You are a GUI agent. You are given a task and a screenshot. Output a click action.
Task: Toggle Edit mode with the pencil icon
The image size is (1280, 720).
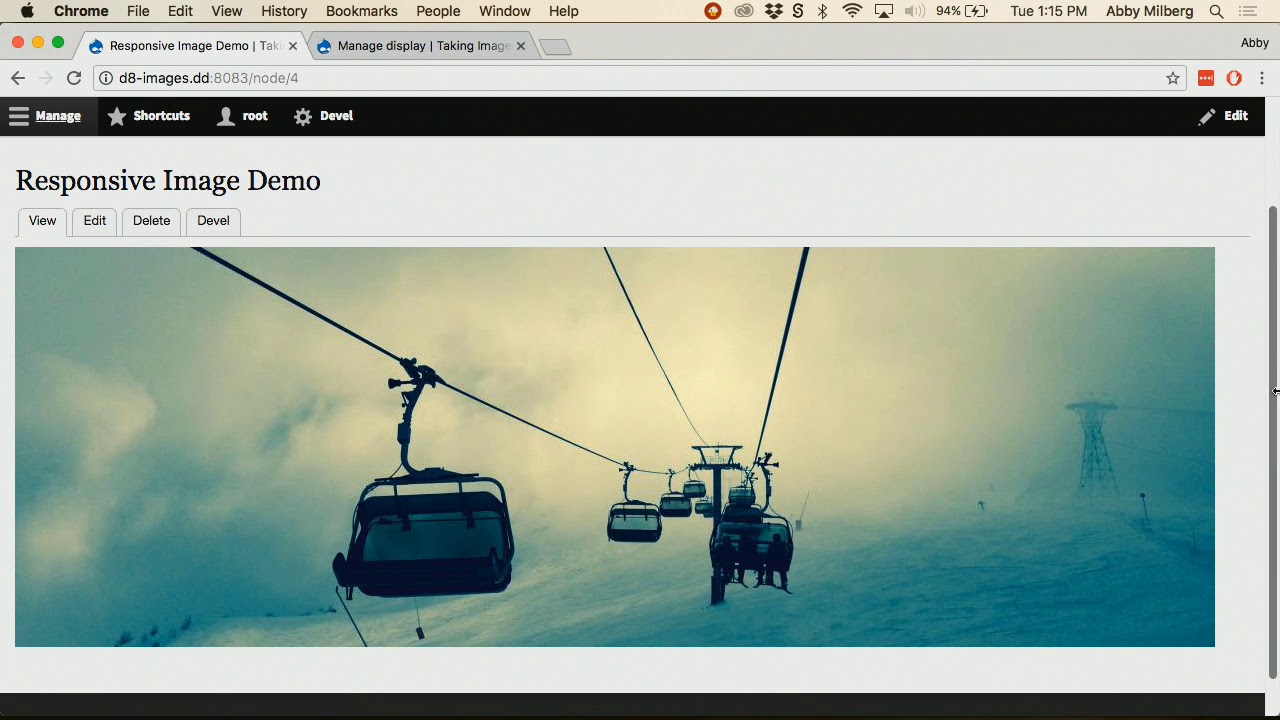click(x=1223, y=116)
